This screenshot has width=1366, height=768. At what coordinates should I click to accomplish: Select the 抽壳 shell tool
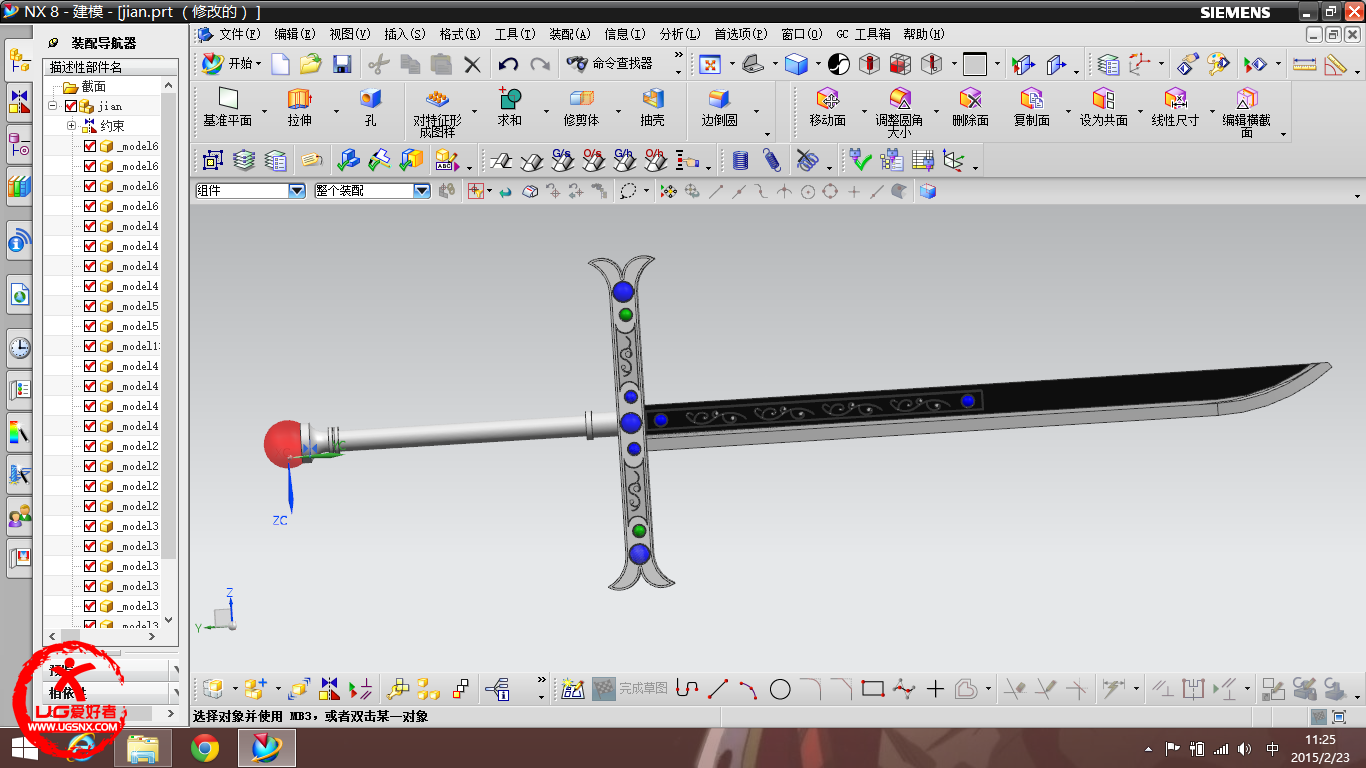click(652, 108)
